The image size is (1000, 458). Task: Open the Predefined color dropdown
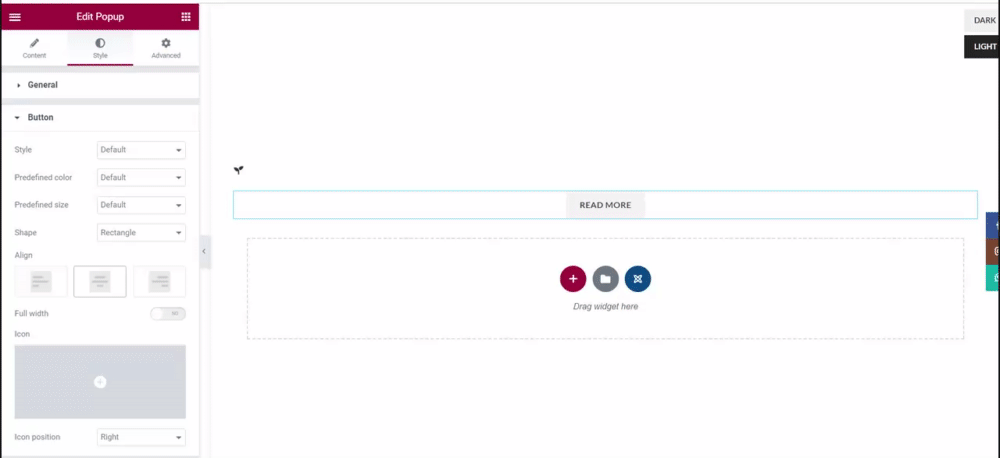(141, 177)
